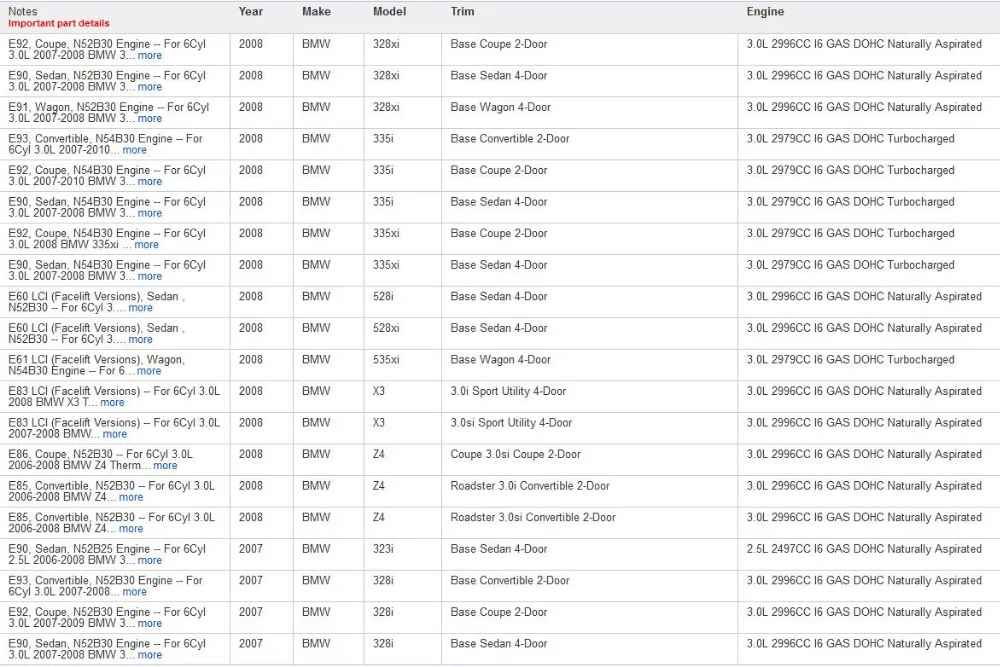Click 'more' in the 2008 335xi Sedan row
This screenshot has height=667, width=1000.
click(x=150, y=276)
